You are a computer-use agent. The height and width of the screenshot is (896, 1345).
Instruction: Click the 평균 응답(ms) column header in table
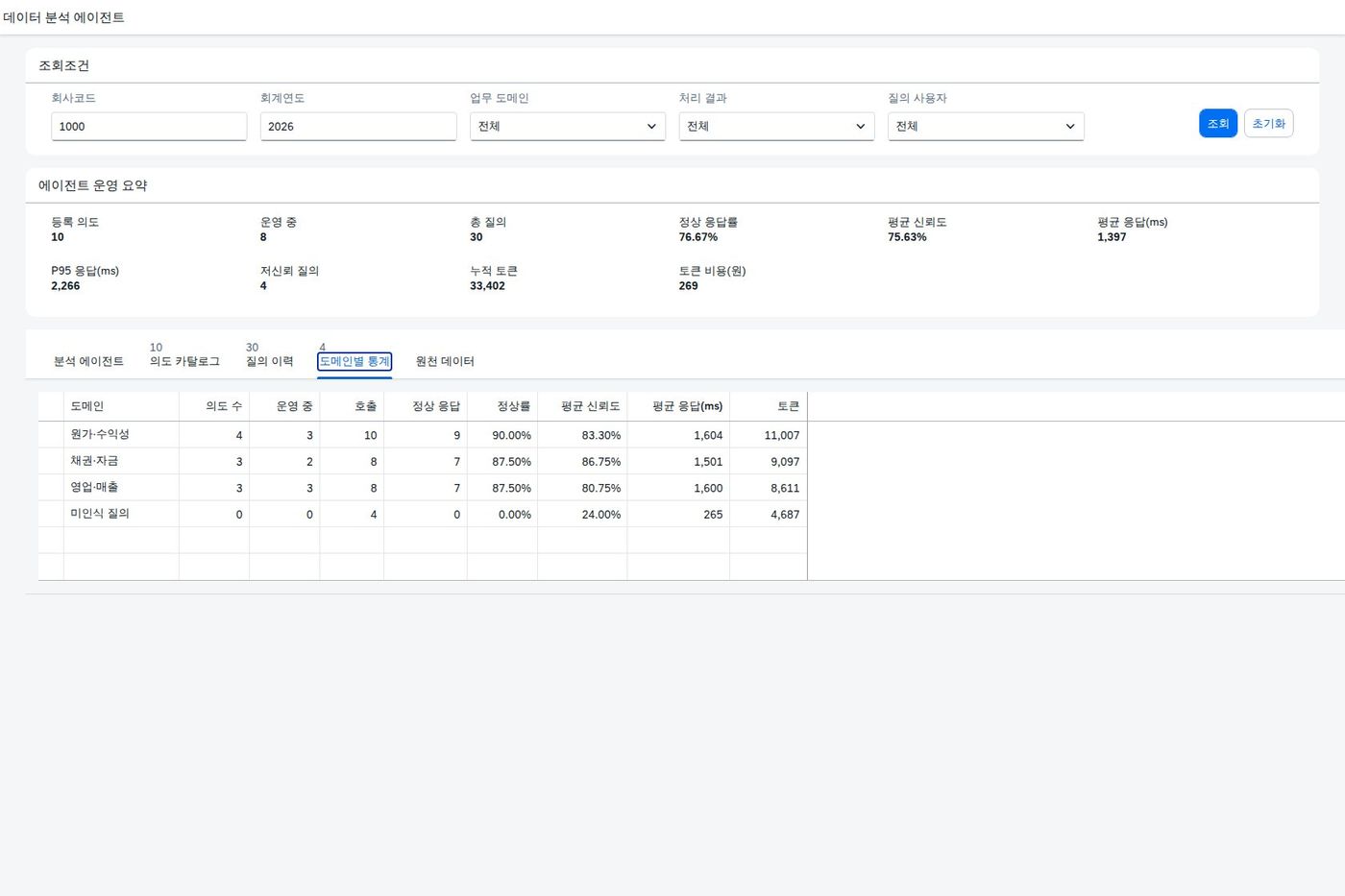[678, 406]
